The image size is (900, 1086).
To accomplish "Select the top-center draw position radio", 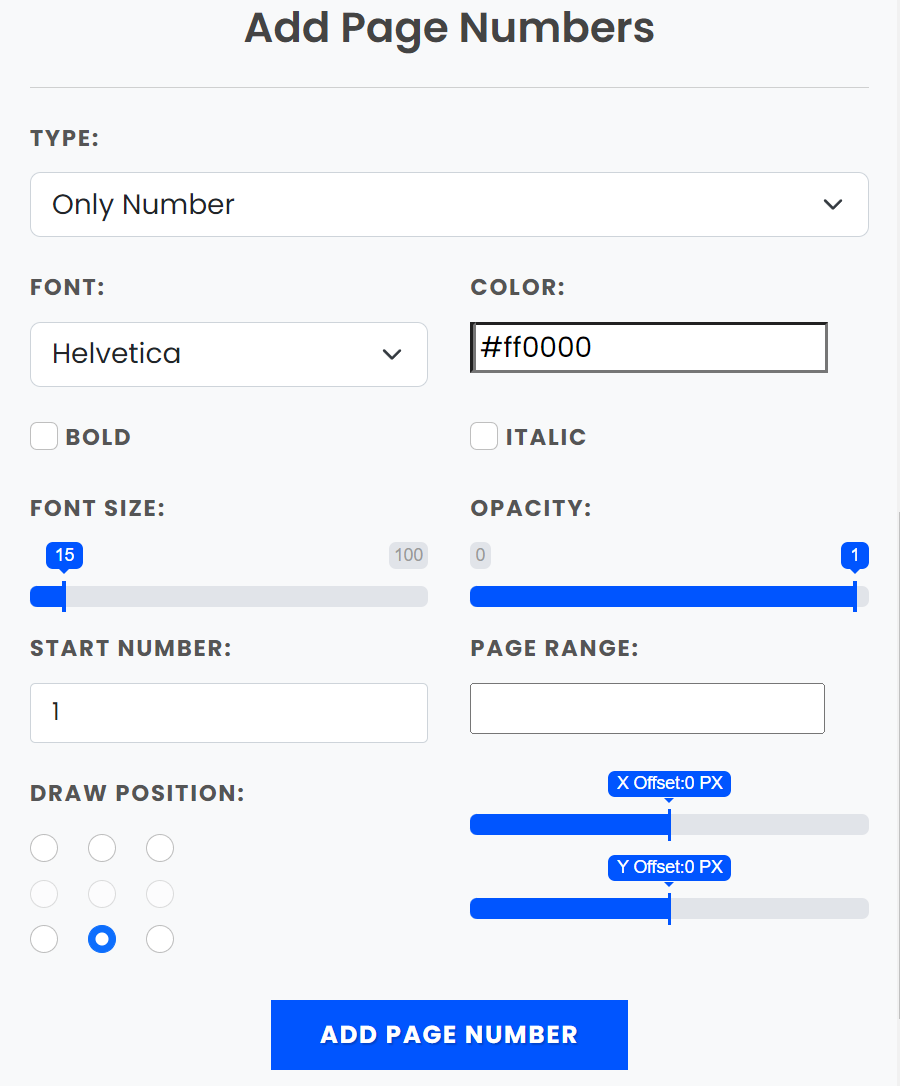I will 102,848.
